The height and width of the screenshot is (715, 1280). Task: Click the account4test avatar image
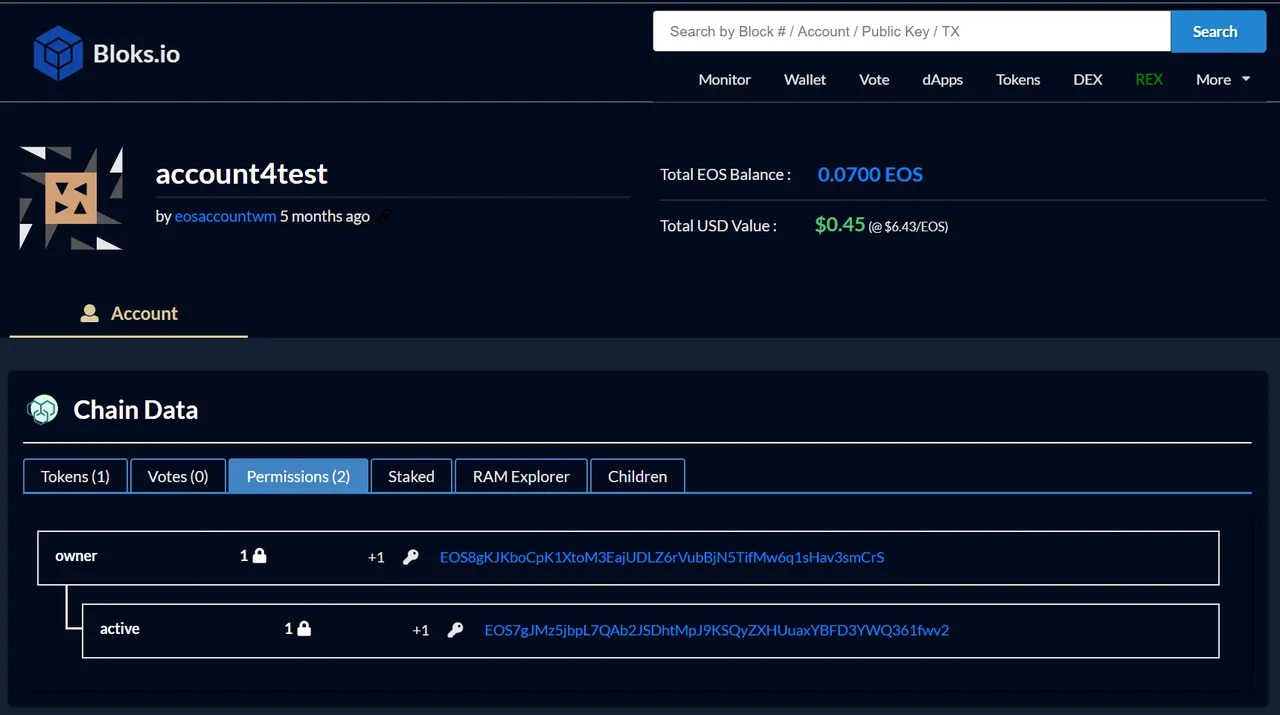[x=71, y=198]
